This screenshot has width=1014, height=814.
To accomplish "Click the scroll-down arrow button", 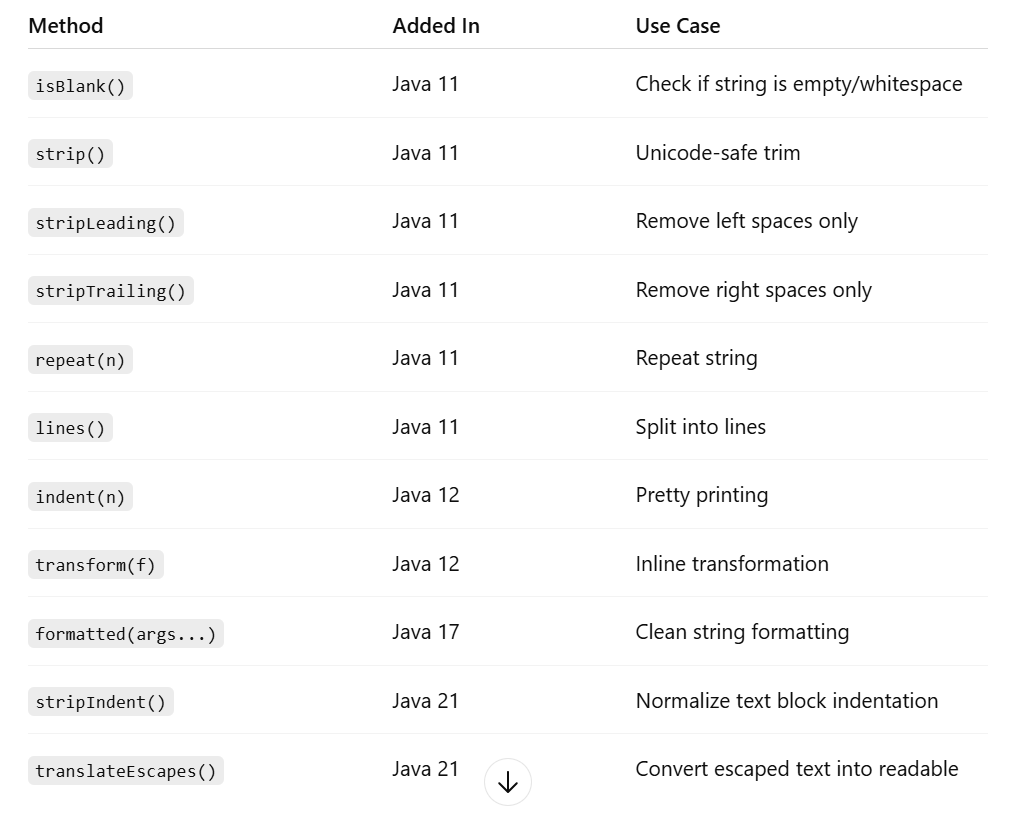I will click(x=508, y=782).
